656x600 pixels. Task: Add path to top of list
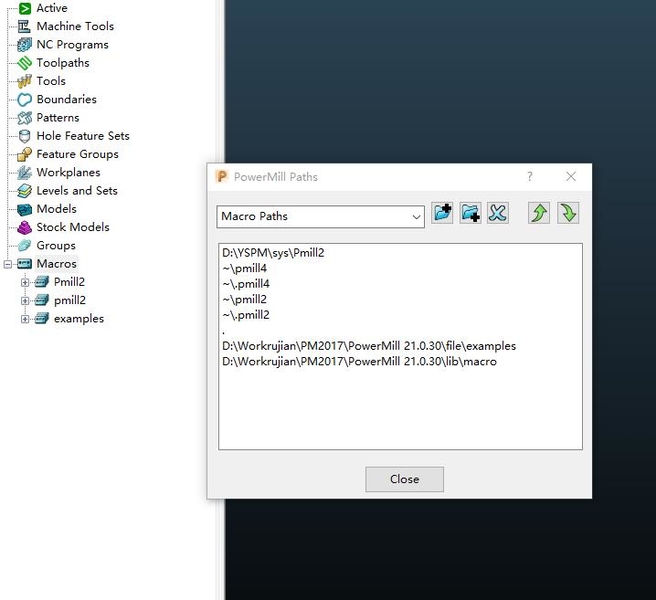442,213
